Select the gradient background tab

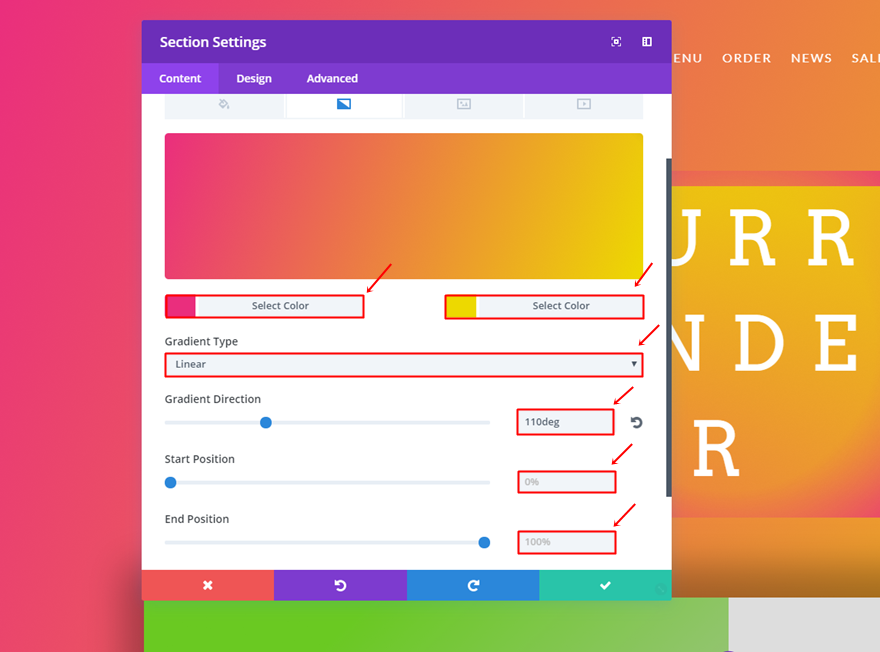click(343, 105)
